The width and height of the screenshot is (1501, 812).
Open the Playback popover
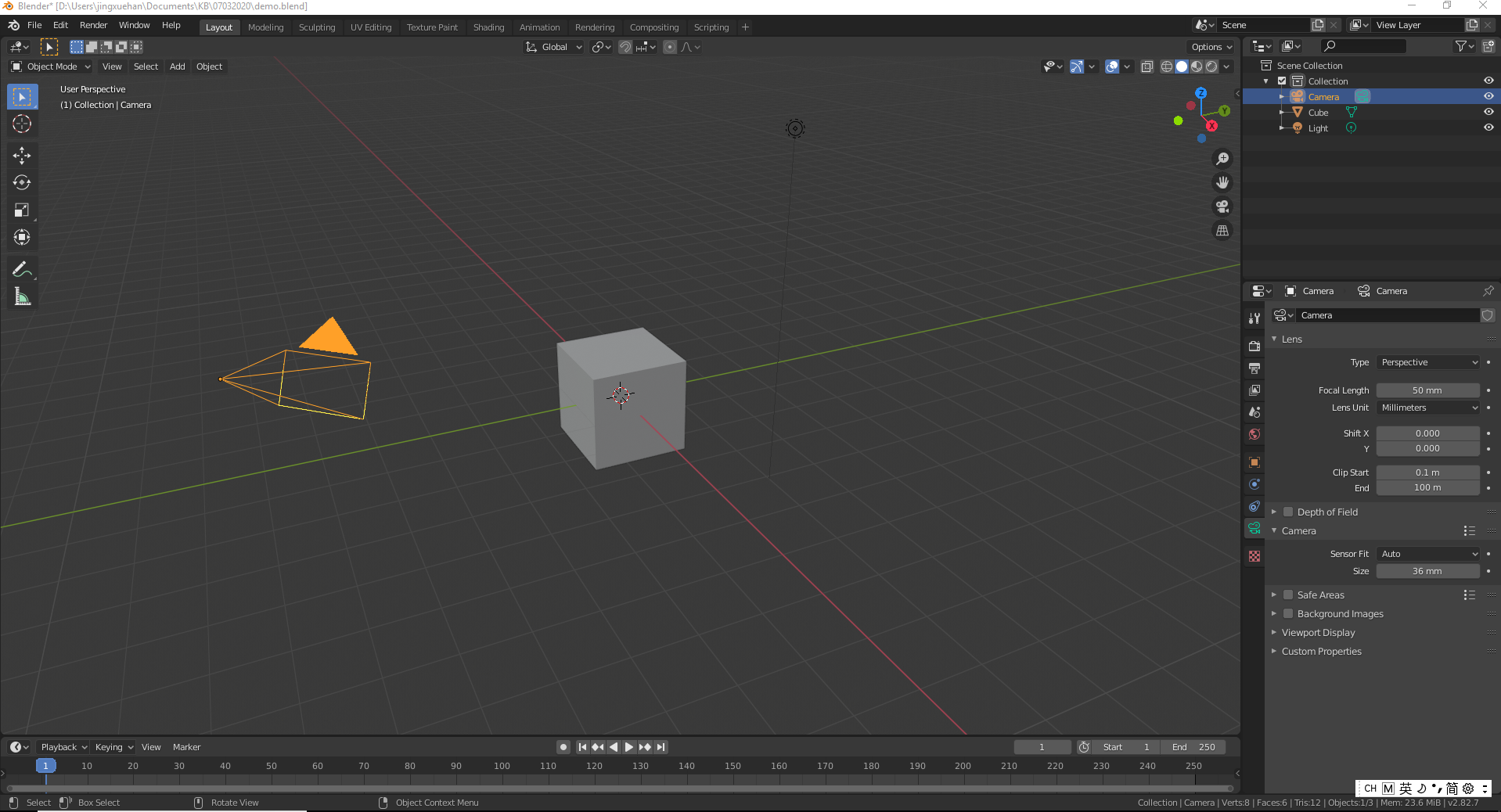[x=63, y=747]
